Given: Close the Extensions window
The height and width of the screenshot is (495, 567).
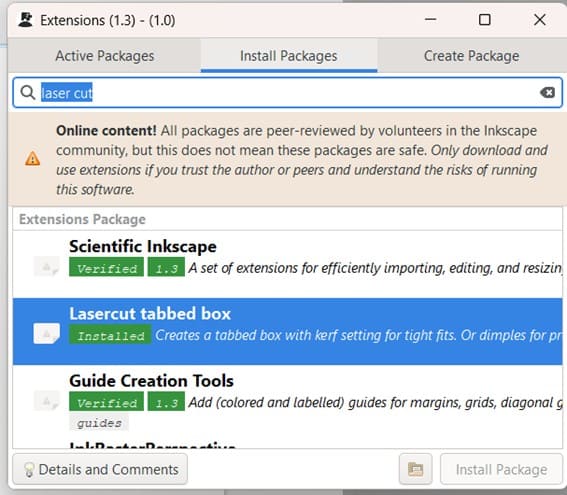Looking at the screenshot, I should 540,20.
